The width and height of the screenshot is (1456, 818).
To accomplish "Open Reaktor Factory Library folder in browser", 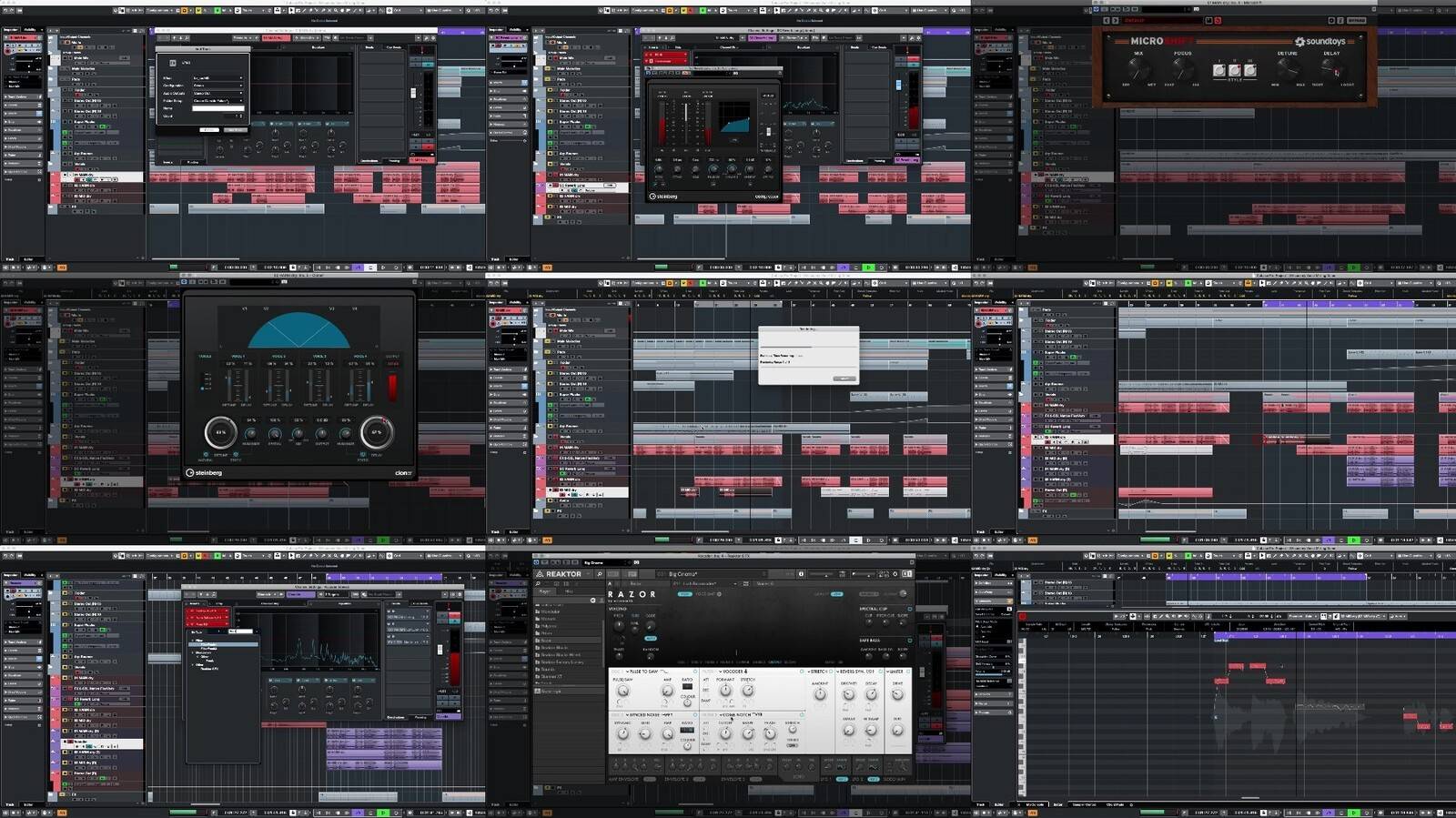I will 568,661.
